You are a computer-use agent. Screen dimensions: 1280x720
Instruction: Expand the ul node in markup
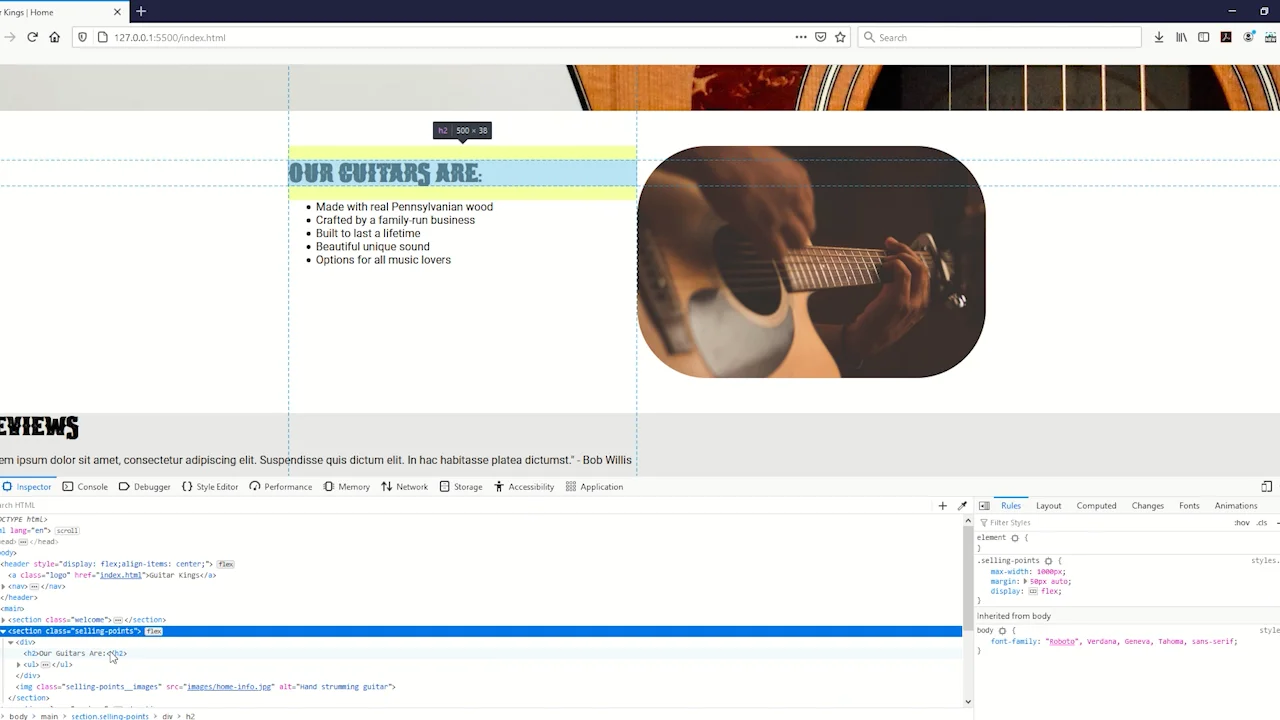click(18, 665)
